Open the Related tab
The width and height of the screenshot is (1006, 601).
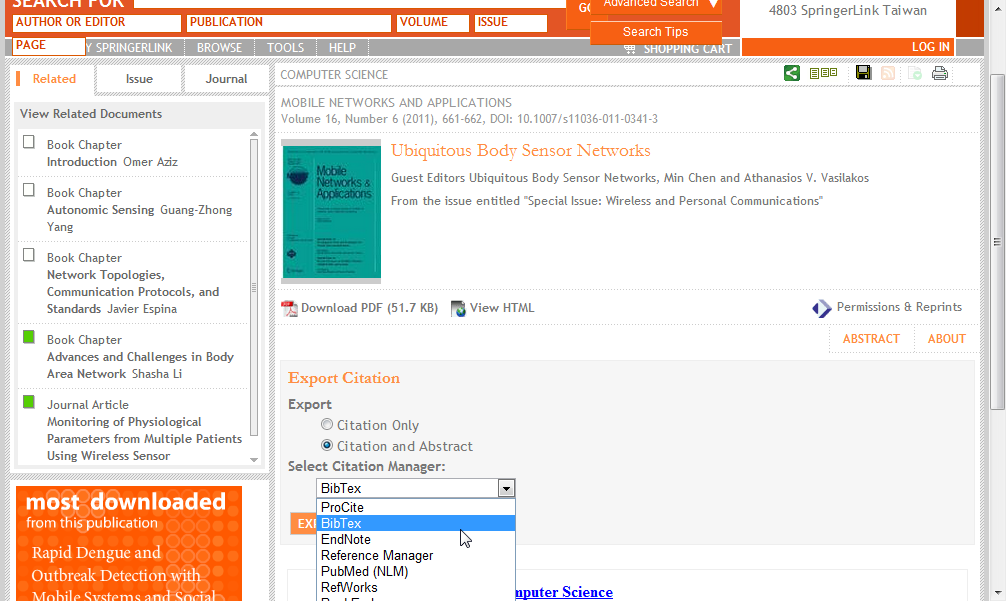(54, 79)
